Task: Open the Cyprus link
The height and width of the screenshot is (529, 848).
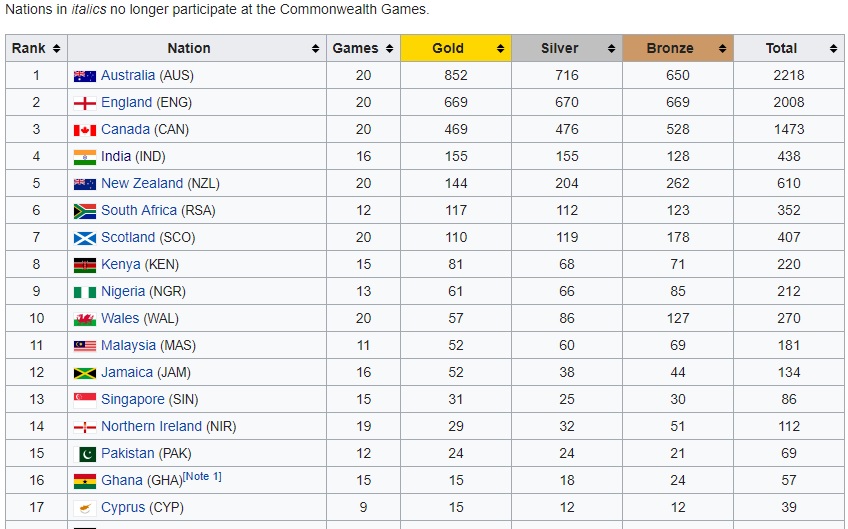Action: [123, 507]
